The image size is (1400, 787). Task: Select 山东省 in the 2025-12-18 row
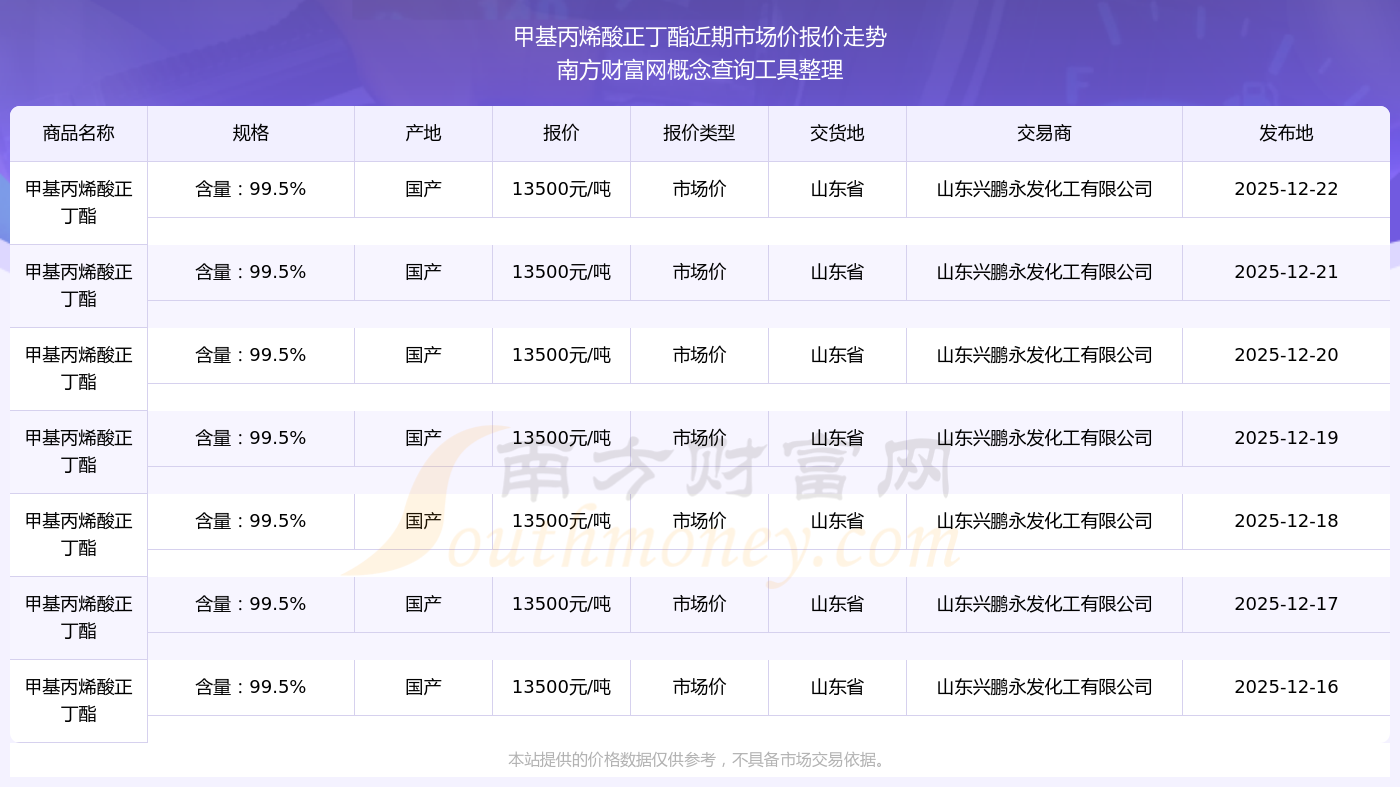(838, 521)
